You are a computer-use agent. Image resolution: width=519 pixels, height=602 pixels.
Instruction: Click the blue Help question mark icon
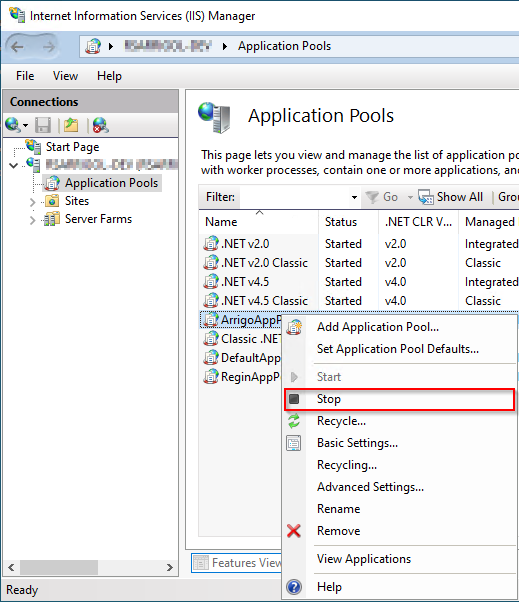[x=294, y=587]
